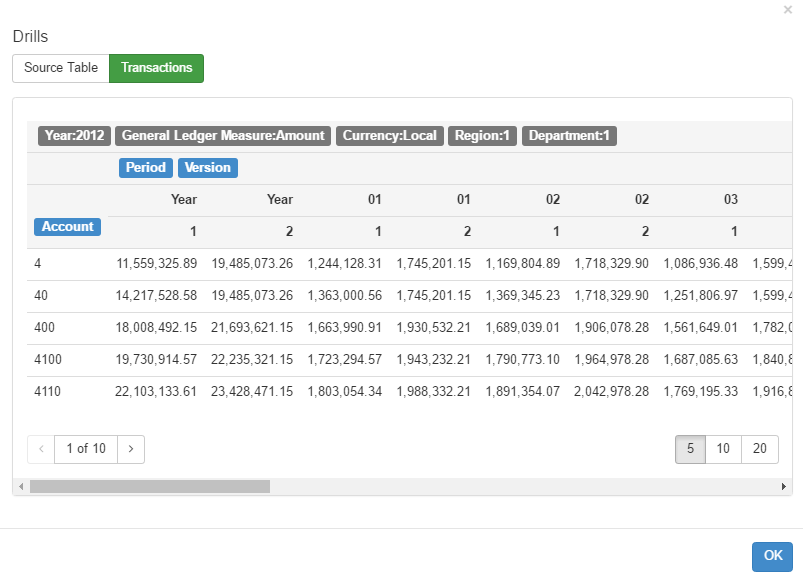Image resolution: width=803 pixels, height=572 pixels.
Task: Set page size to 20 rows
Action: coord(759,449)
